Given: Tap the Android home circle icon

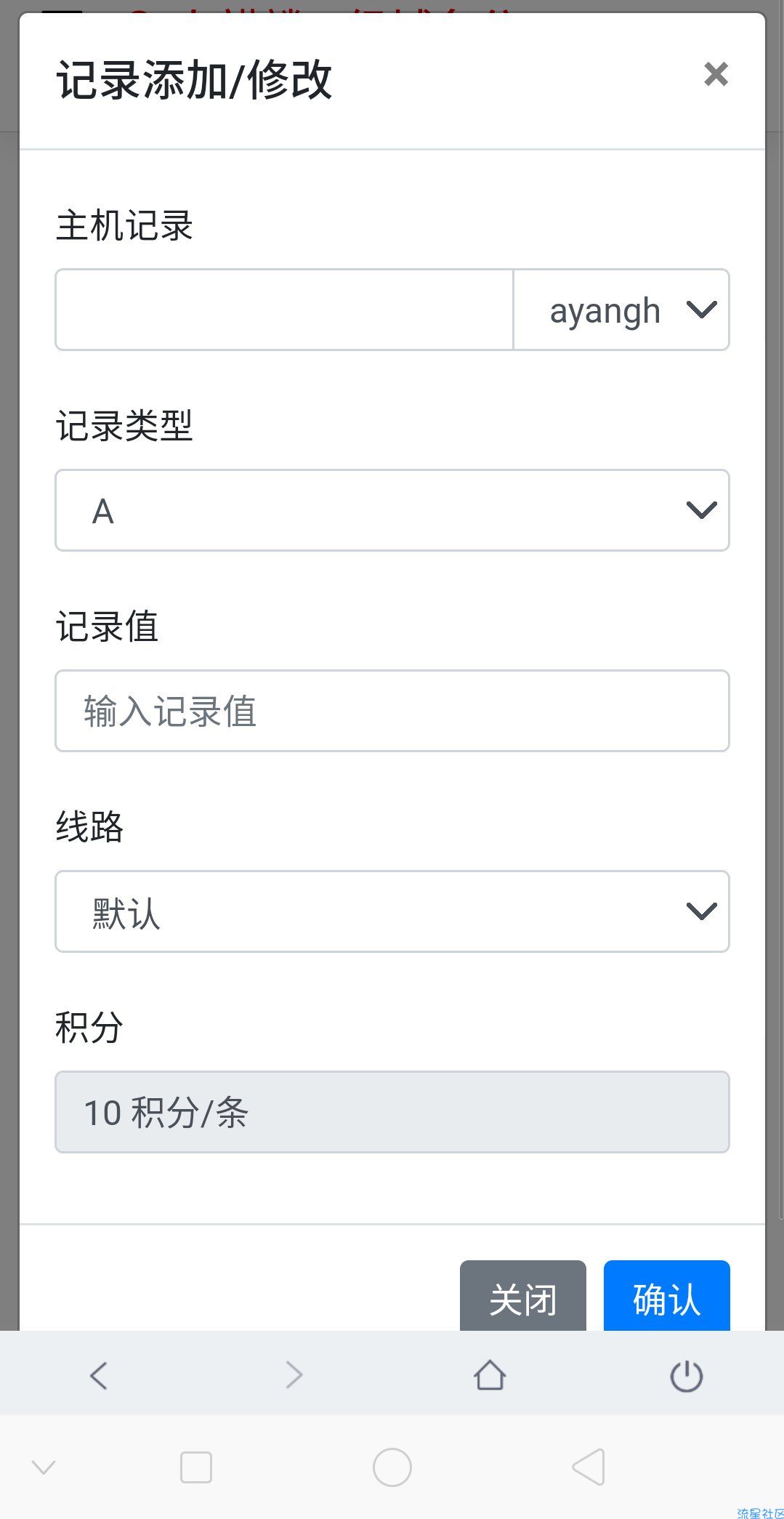Looking at the screenshot, I should [392, 1467].
